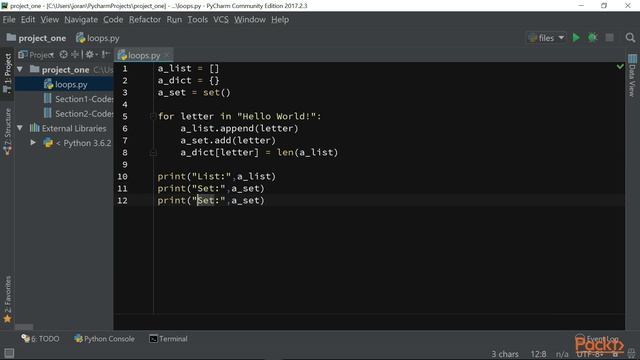Place cursor on line 6 a_list.append(letter)
Viewport: 640px width, 360px height.
point(239,129)
